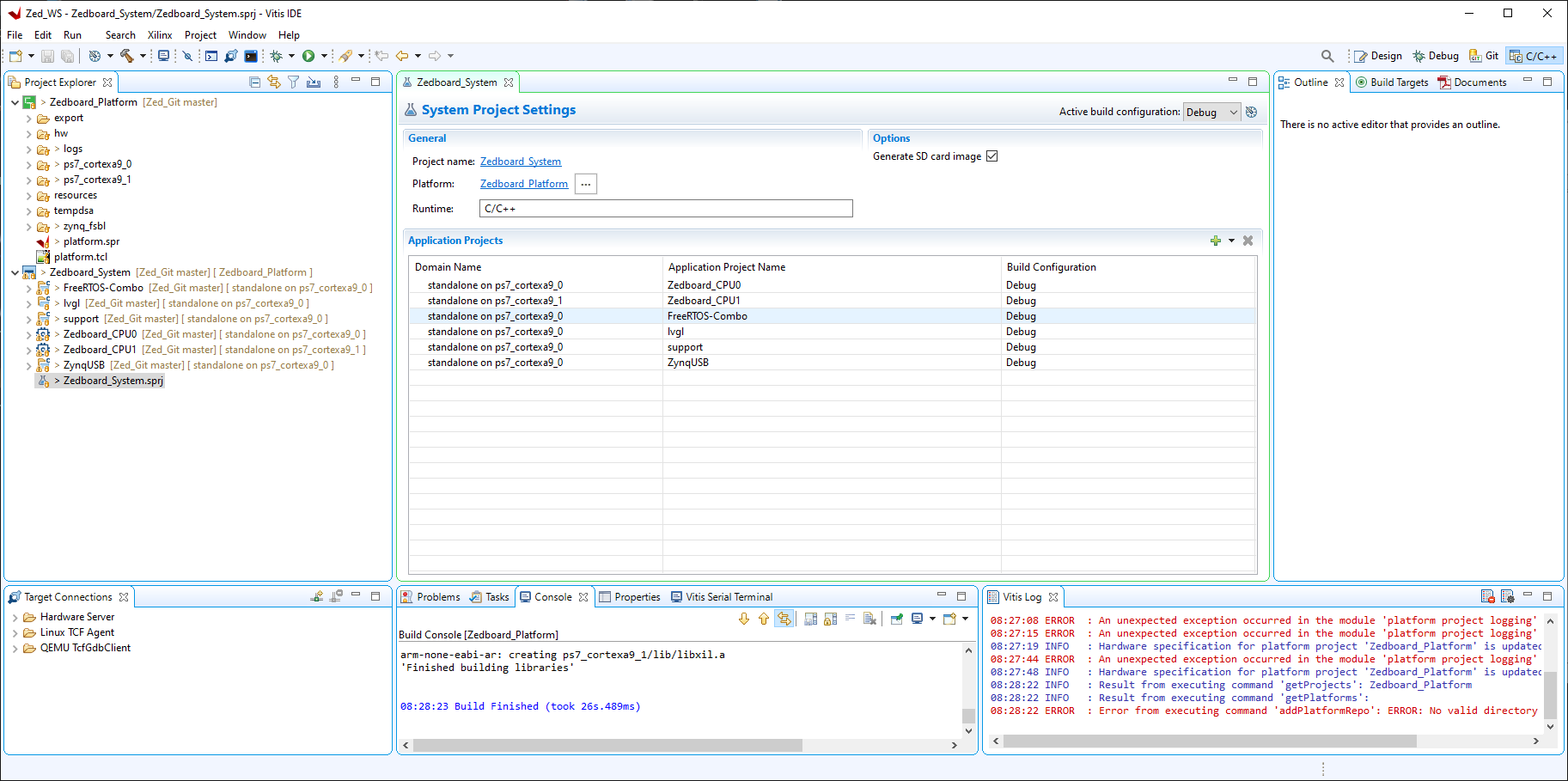Expand the zynq_fsbl folder
The image size is (1568, 781).
28,227
